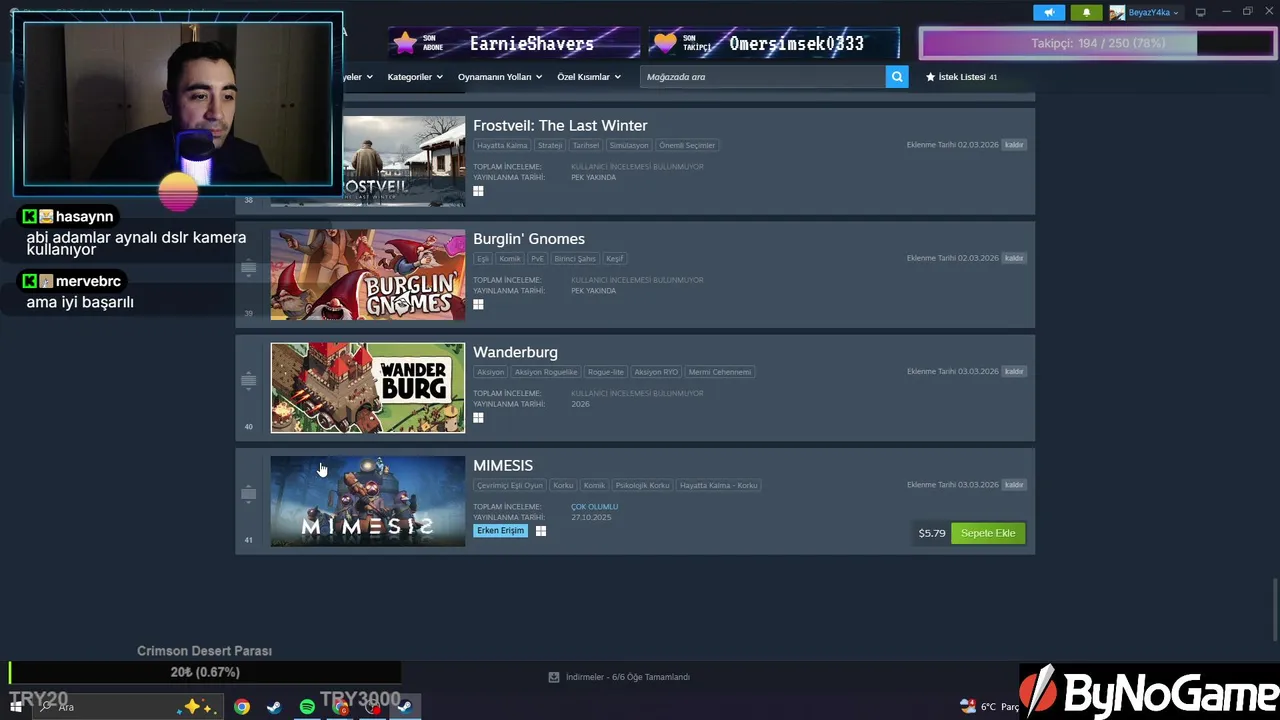This screenshot has width=1280, height=720.
Task: Click the reorder handle on Wanderburg row
Action: [249, 380]
